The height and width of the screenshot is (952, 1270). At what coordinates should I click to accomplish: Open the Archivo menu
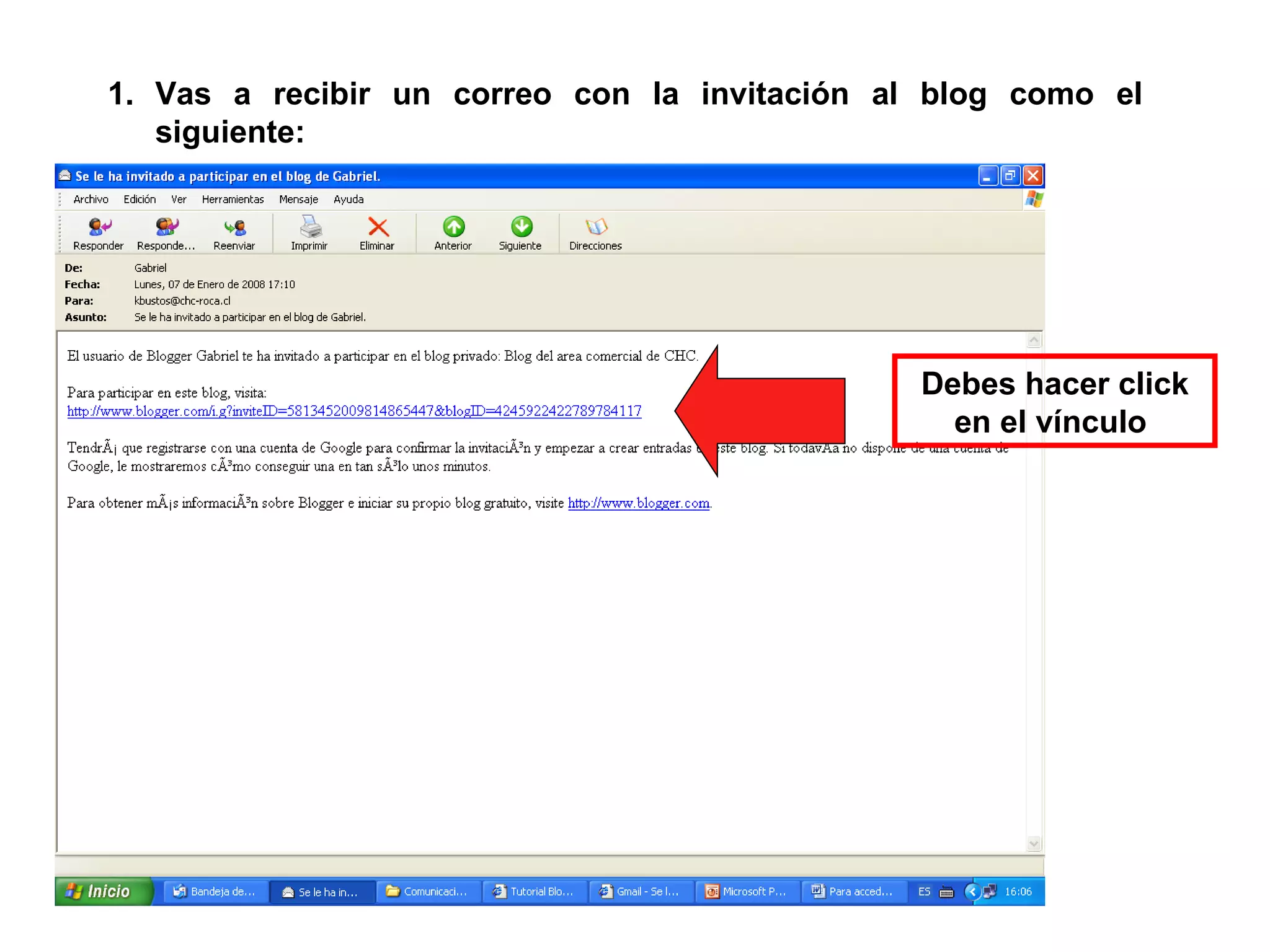(x=91, y=200)
